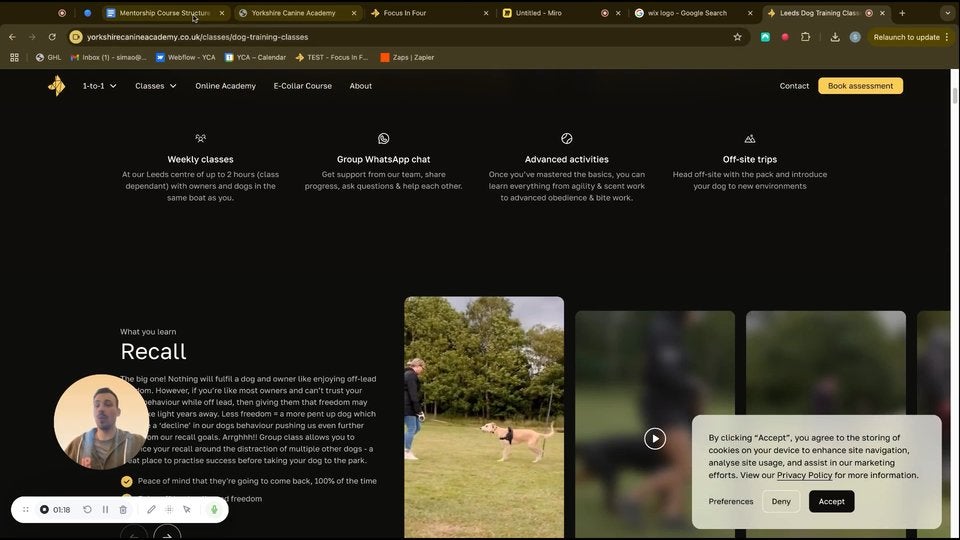Click Relaunch to update button
The height and width of the screenshot is (540, 960).
coord(906,37)
